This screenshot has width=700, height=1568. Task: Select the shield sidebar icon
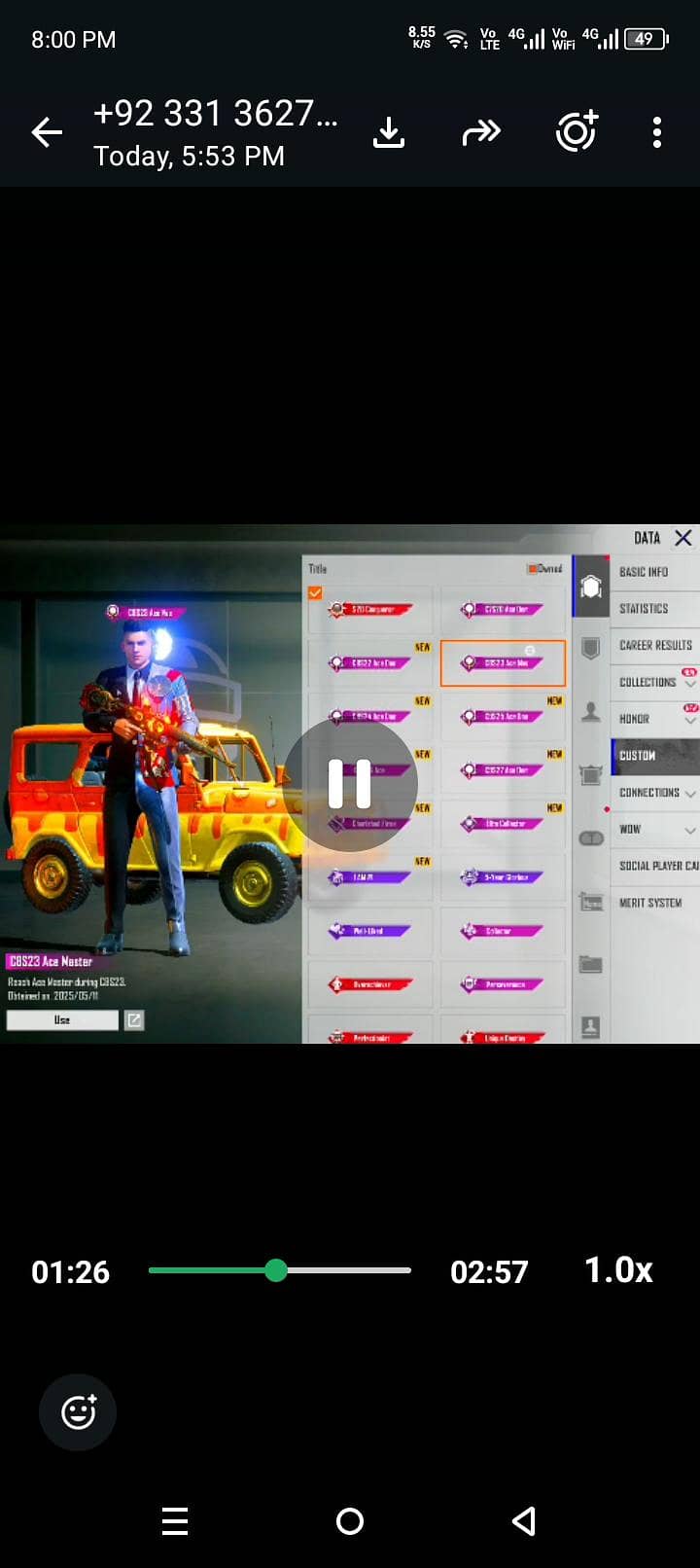pyautogui.click(x=591, y=649)
